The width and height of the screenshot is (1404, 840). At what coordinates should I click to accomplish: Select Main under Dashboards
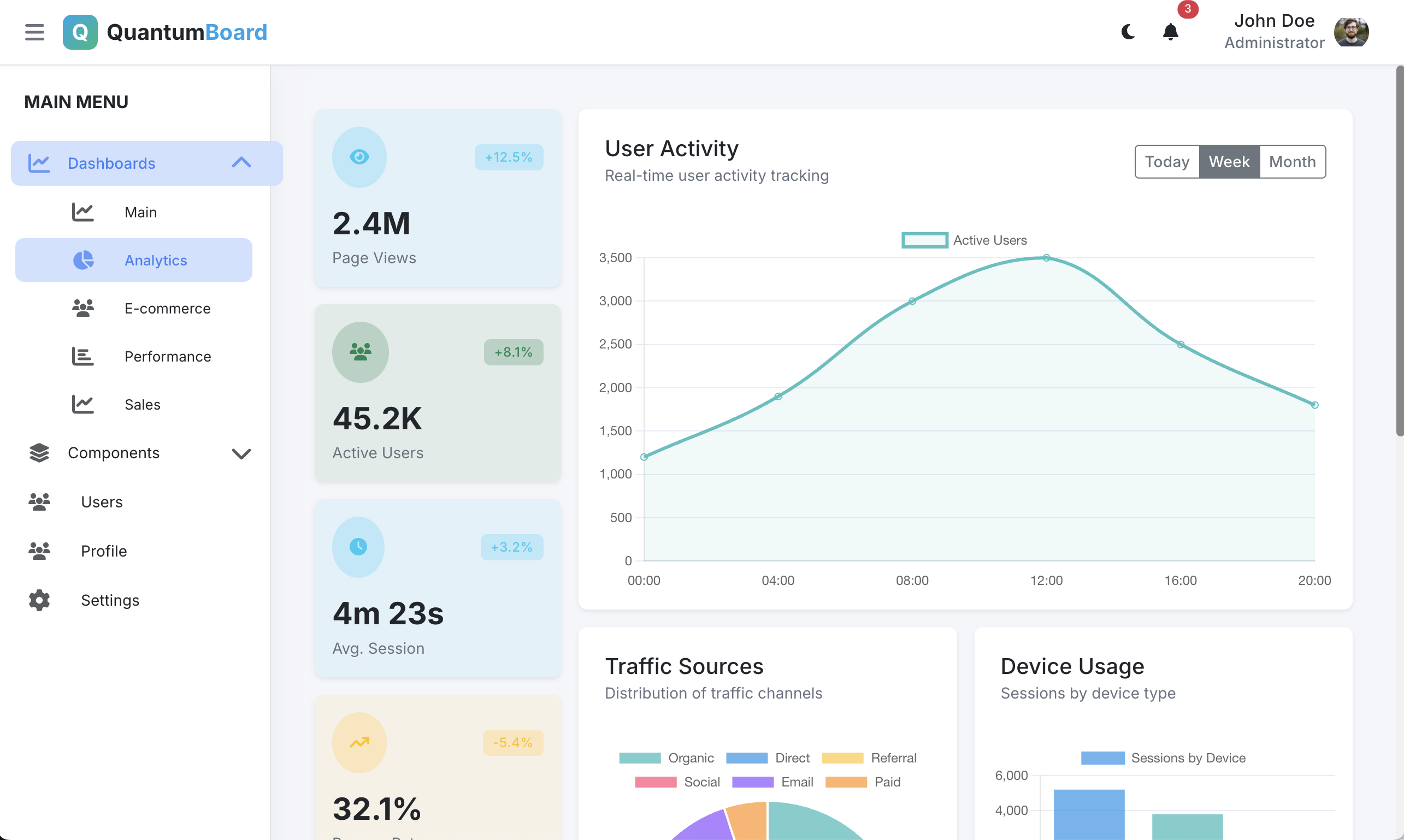pos(141,212)
